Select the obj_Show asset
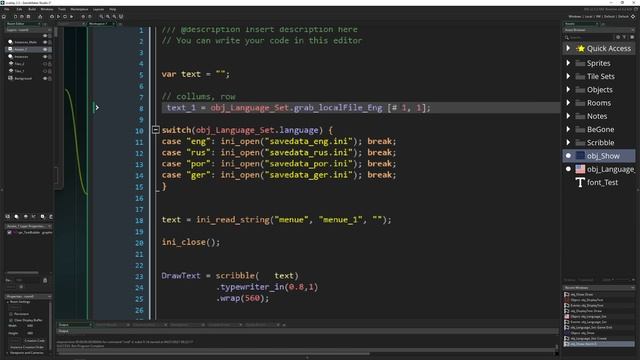The width and height of the screenshot is (640, 360). click(599, 156)
